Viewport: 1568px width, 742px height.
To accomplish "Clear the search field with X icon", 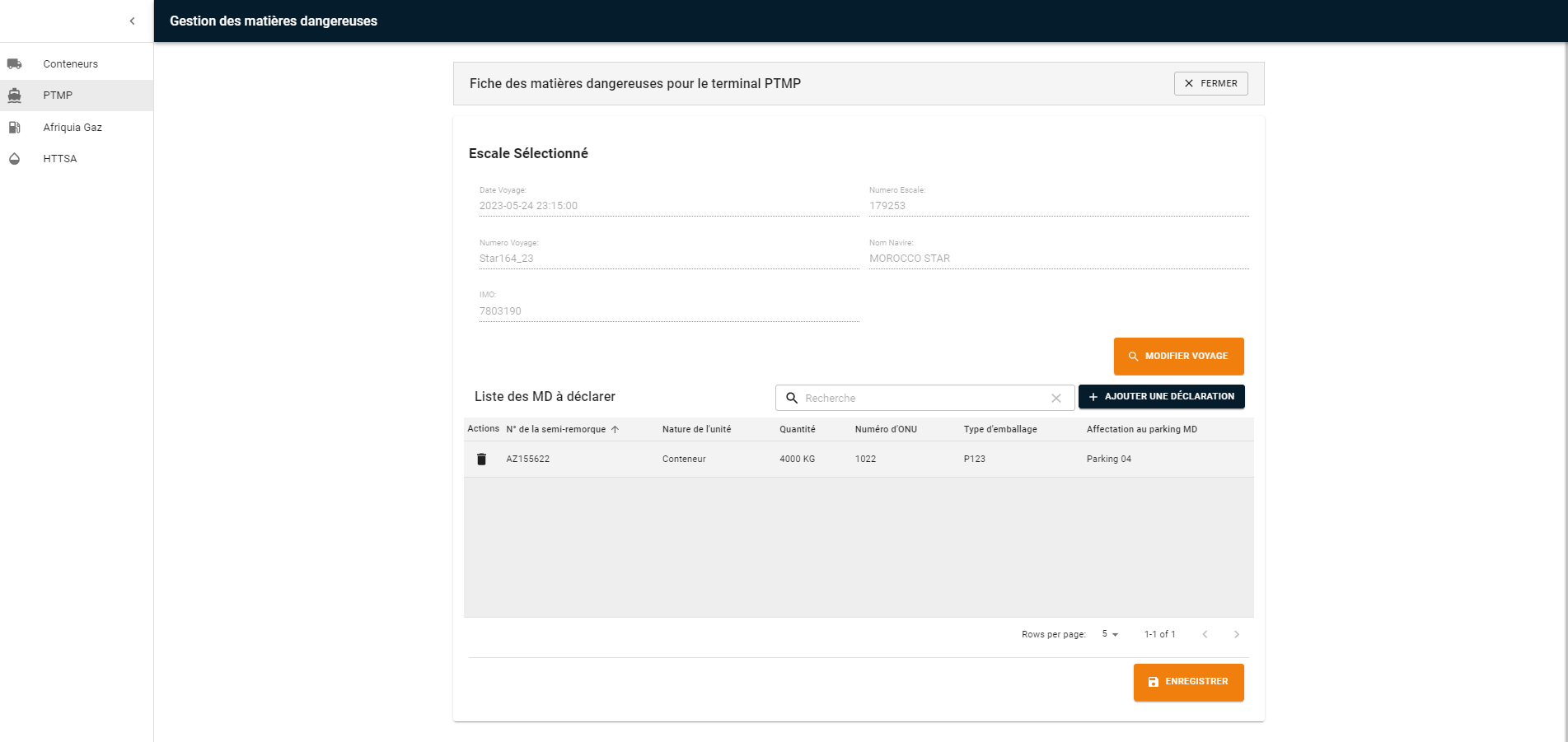I will (1056, 399).
